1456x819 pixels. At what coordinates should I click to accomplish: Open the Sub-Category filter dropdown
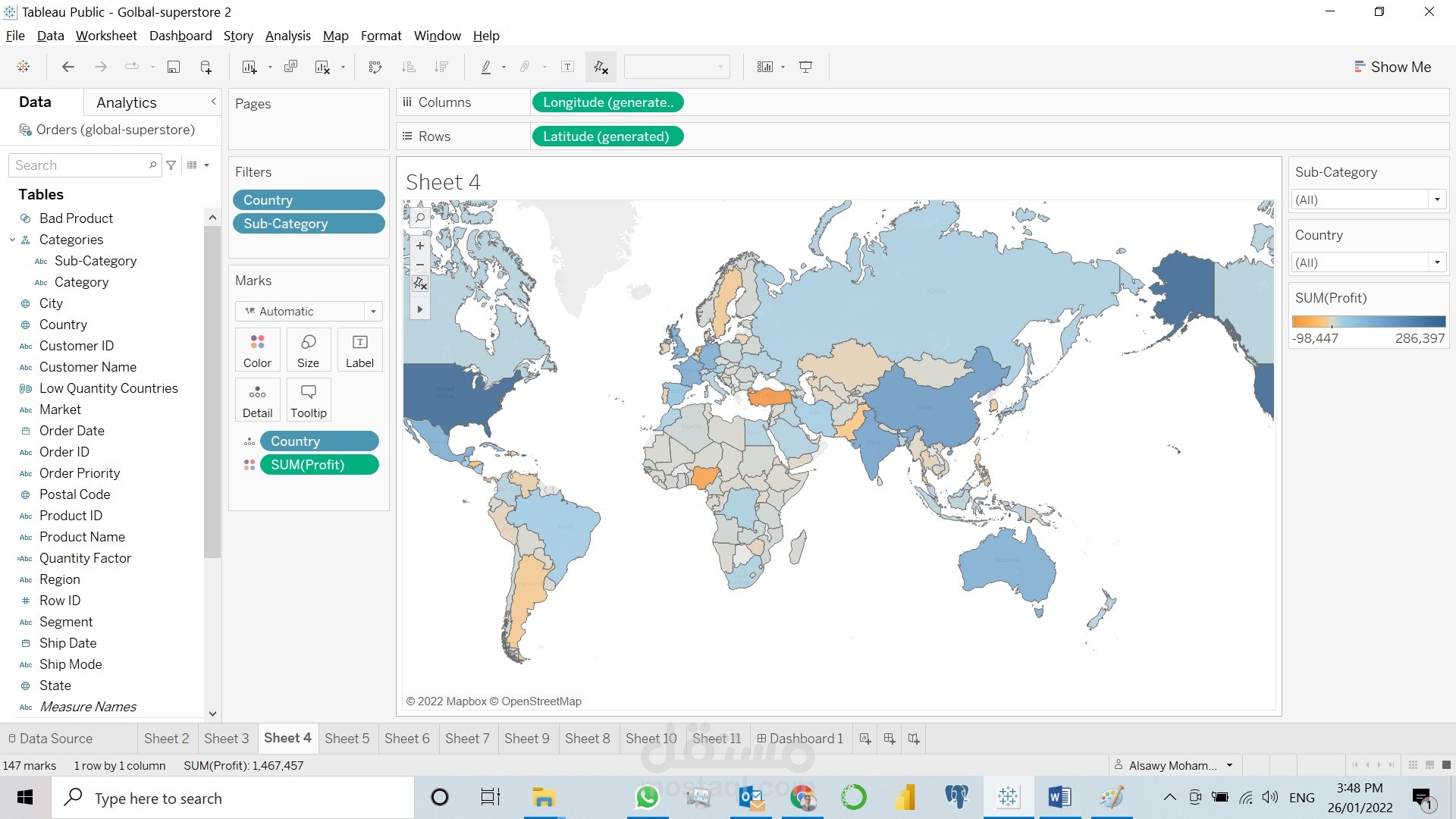[x=1437, y=199]
